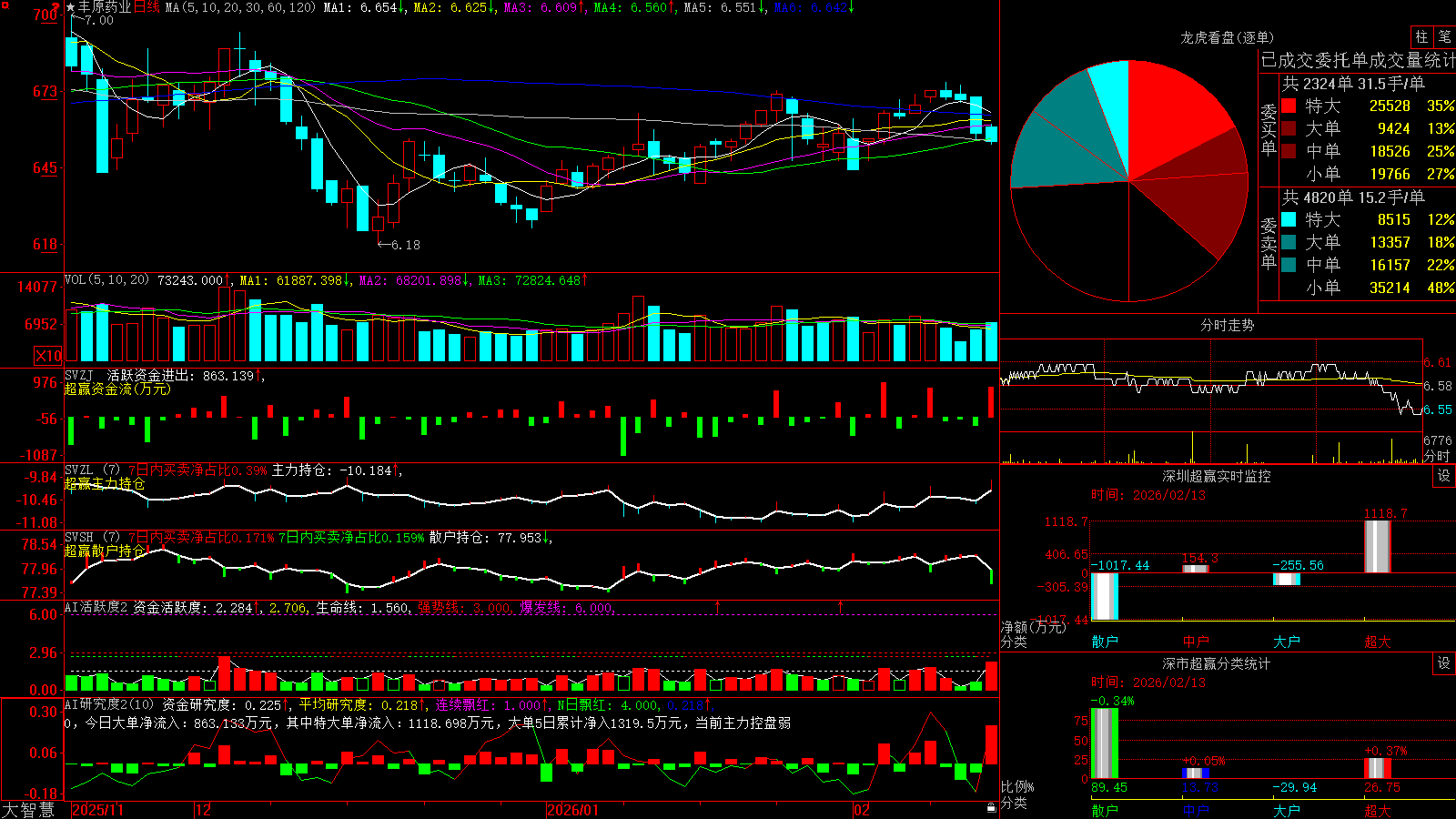Click the AI活跃度2 indicator label
Screen dimensions: 1456x819
tap(96, 607)
